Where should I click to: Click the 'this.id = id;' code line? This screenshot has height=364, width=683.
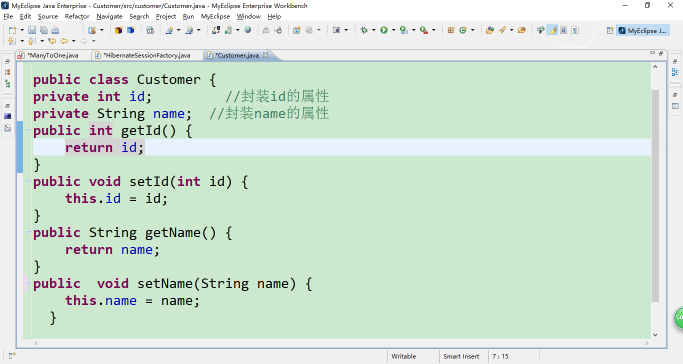[116, 199]
